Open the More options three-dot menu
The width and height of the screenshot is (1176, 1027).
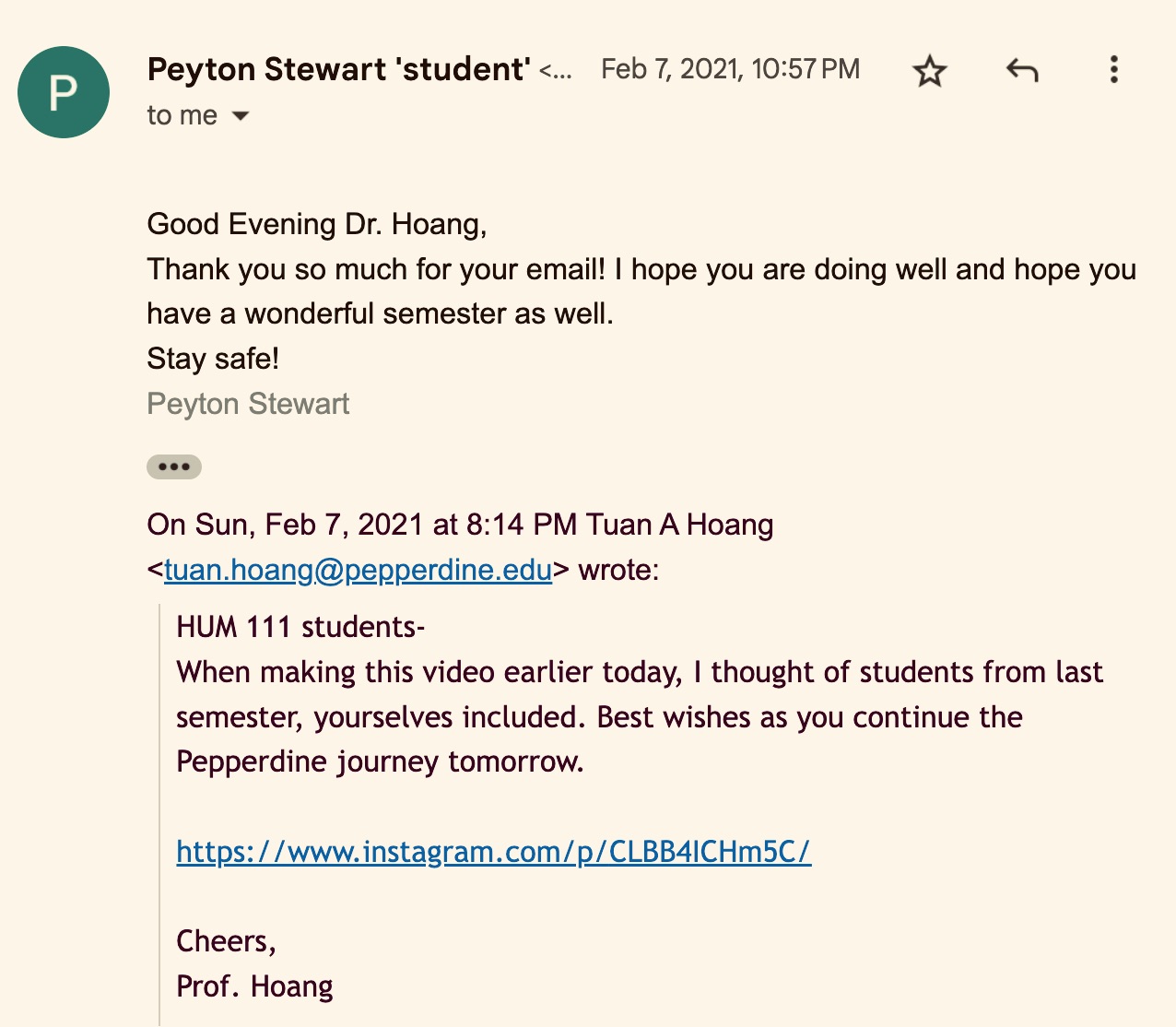click(x=1113, y=70)
